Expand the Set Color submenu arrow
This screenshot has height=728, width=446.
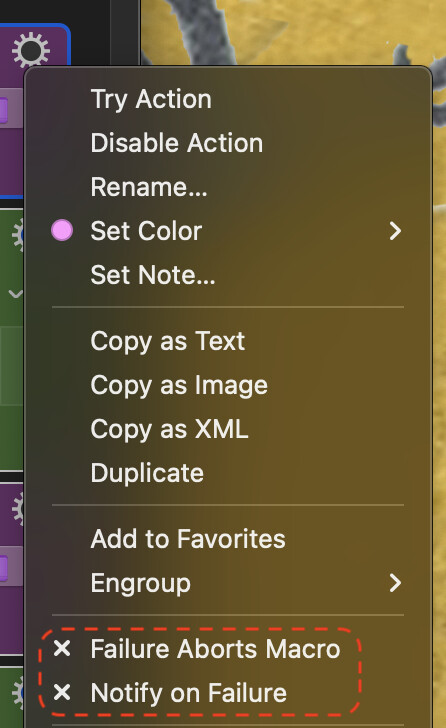(x=395, y=231)
